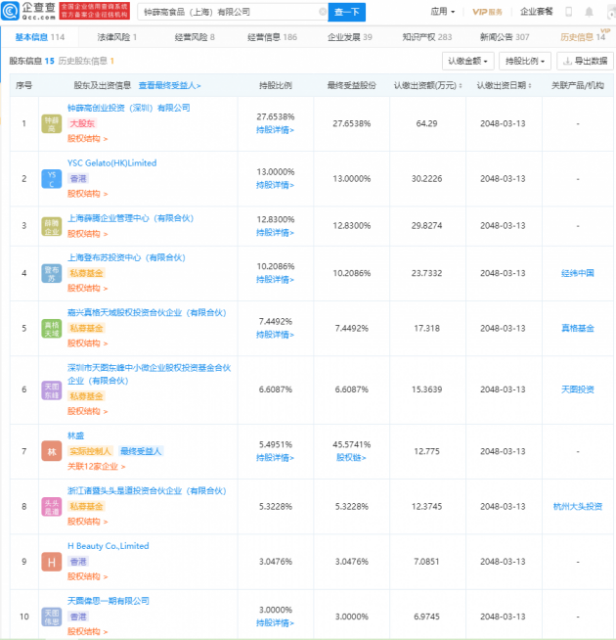Open 林盛 person link

click(76, 436)
